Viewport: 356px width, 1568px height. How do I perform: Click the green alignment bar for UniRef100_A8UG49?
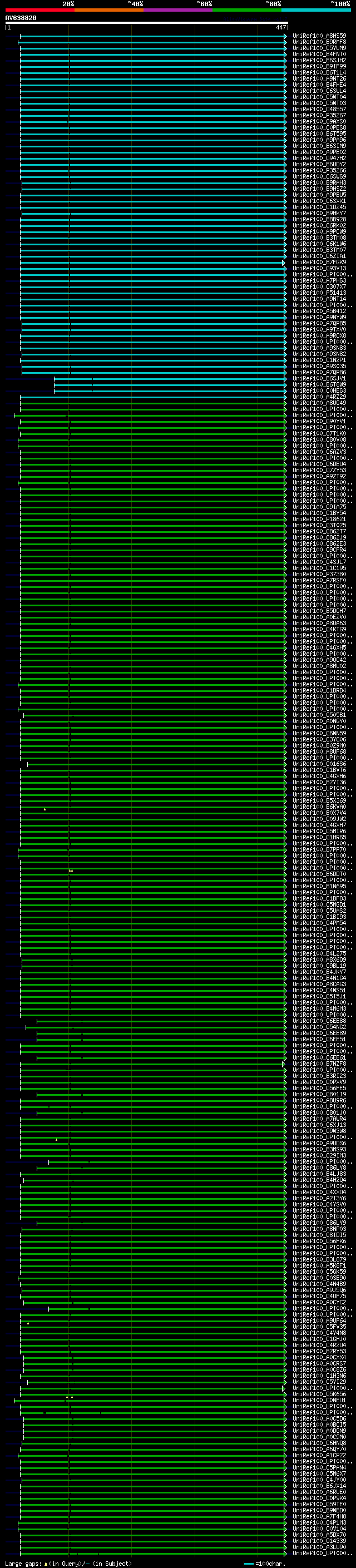click(153, 403)
